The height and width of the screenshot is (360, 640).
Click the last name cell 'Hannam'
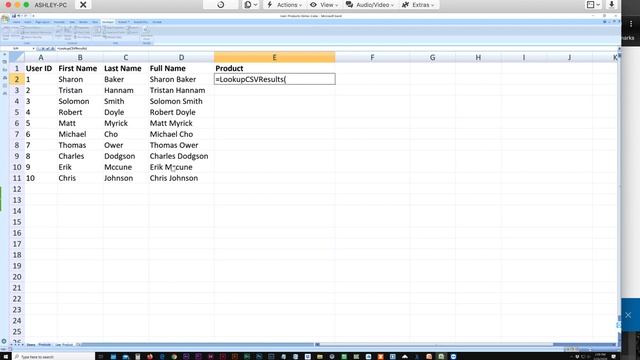click(126, 90)
